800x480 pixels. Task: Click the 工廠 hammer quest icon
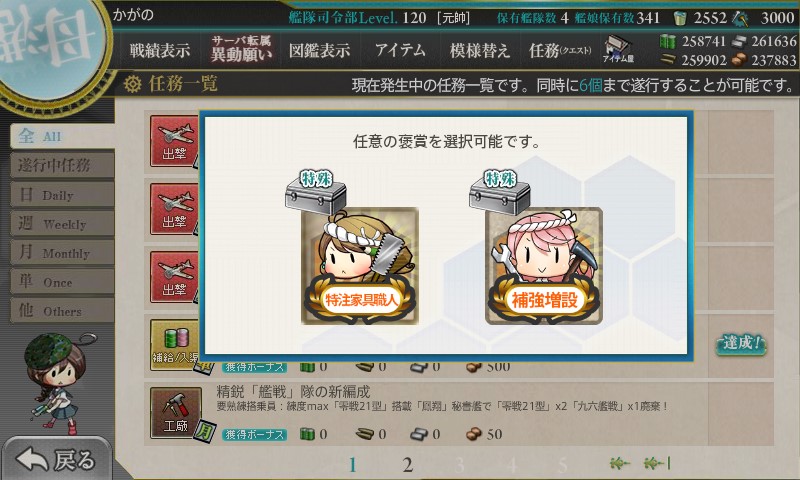(175, 413)
